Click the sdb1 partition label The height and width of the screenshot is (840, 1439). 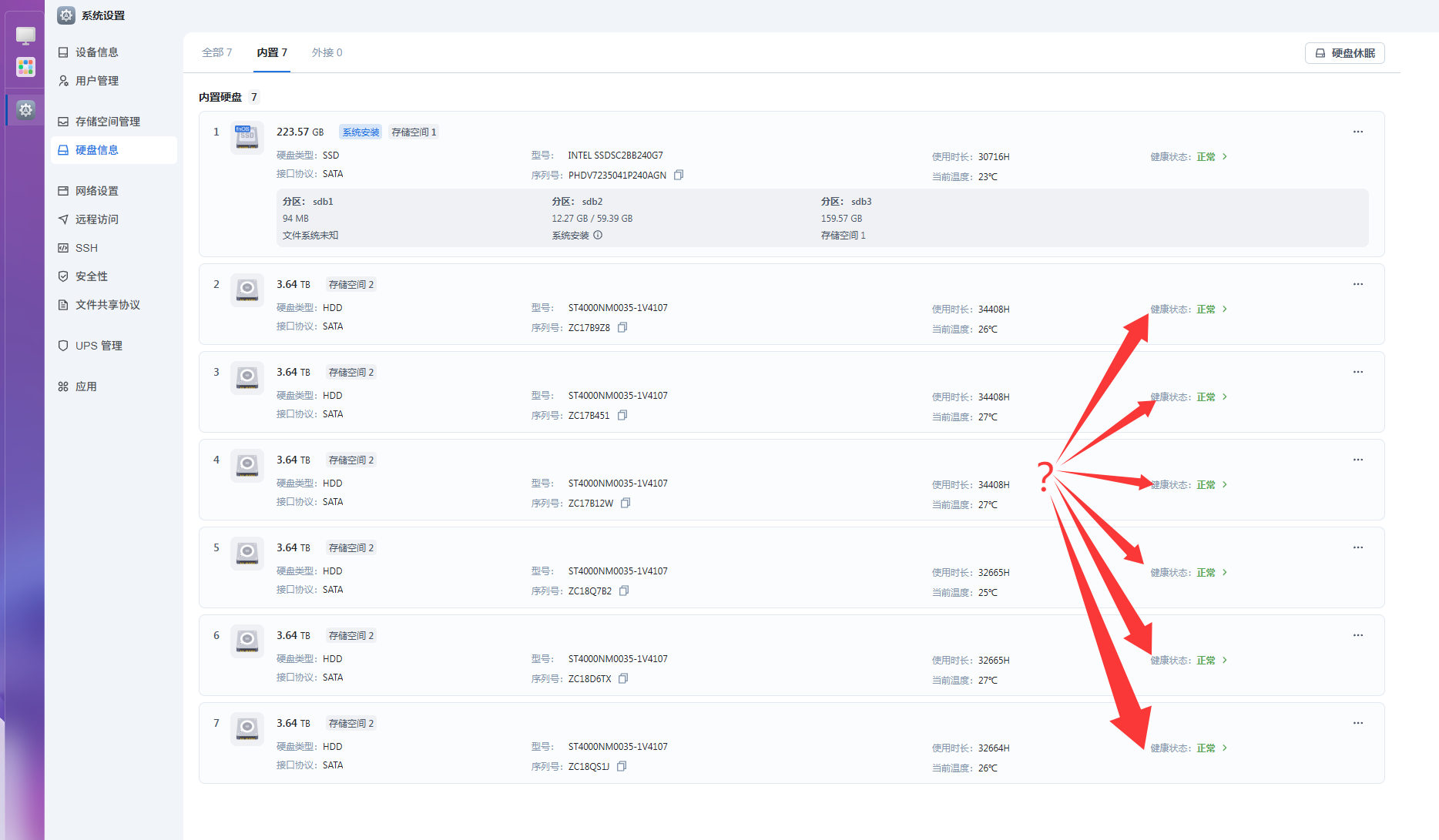coord(307,202)
